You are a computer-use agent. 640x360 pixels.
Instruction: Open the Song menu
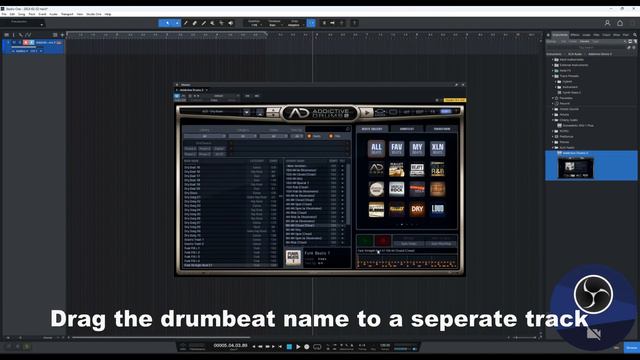point(21,14)
